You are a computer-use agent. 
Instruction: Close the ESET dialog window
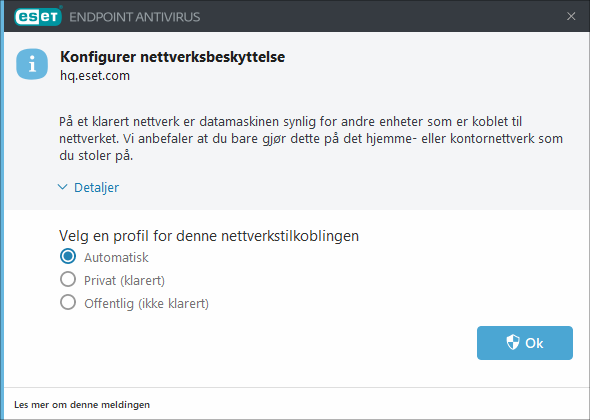(571, 16)
